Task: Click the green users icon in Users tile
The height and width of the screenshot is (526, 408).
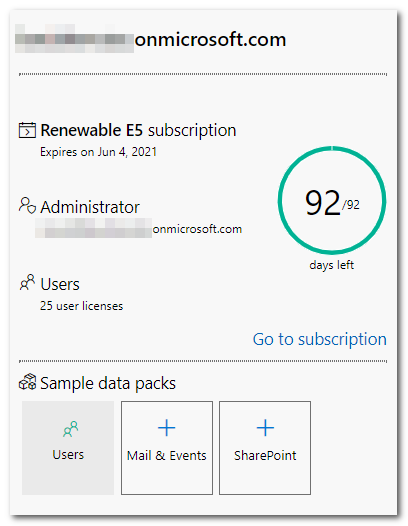Action: click(70, 429)
